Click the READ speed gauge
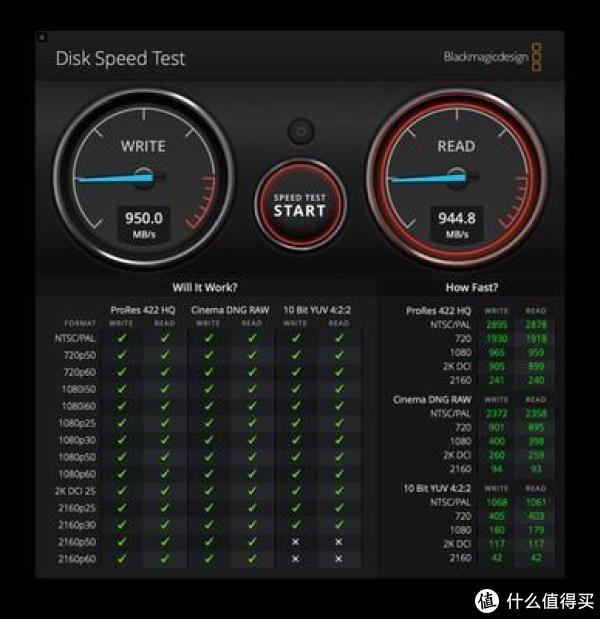Viewport: 600px width, 619px height. pyautogui.click(x=457, y=178)
